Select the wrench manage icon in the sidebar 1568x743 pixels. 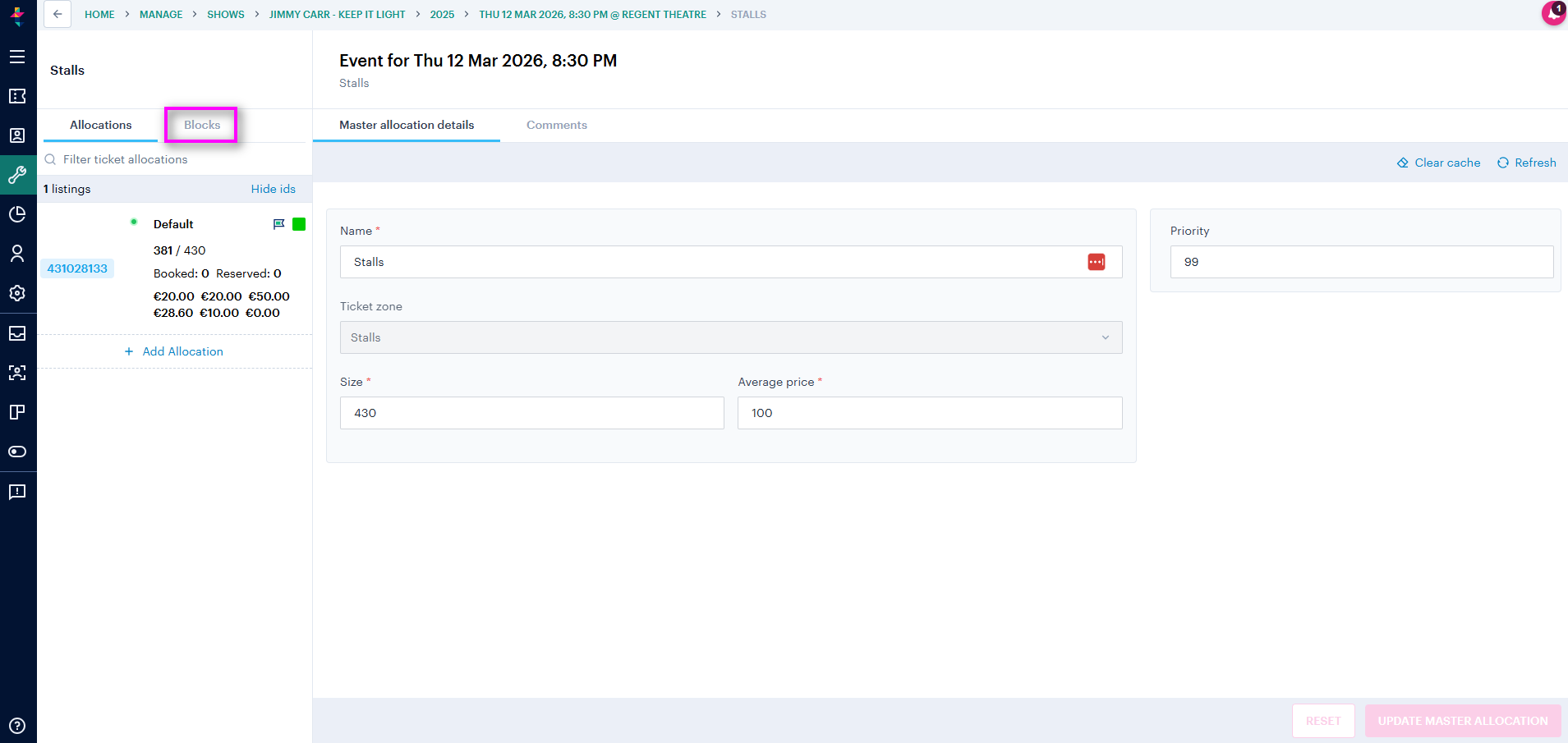(17, 175)
